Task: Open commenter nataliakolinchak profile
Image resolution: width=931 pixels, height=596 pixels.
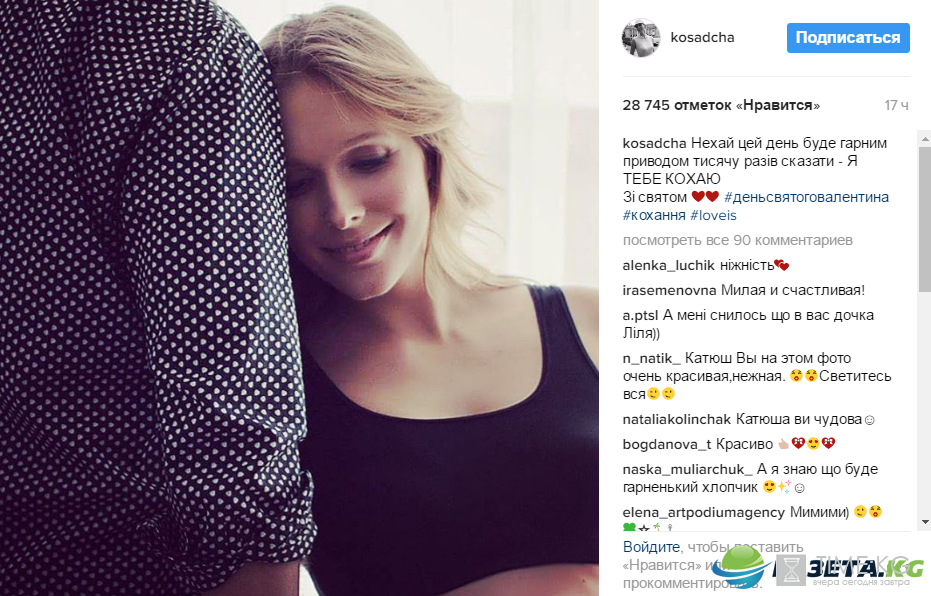Action: pos(676,419)
